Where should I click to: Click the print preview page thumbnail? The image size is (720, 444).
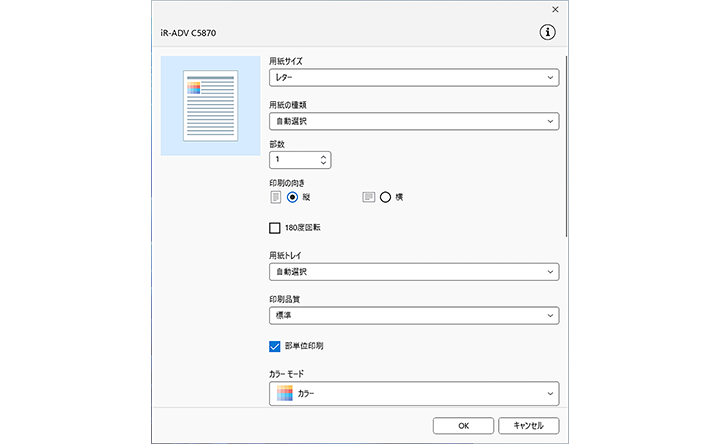pyautogui.click(x=209, y=105)
